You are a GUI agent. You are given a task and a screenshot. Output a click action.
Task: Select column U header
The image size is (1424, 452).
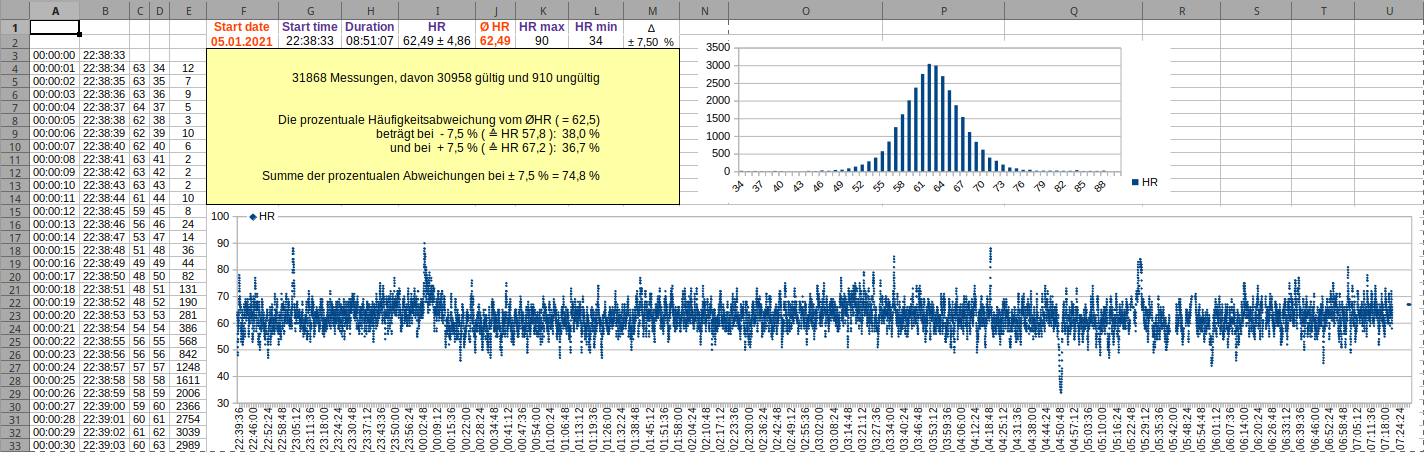coord(1390,11)
